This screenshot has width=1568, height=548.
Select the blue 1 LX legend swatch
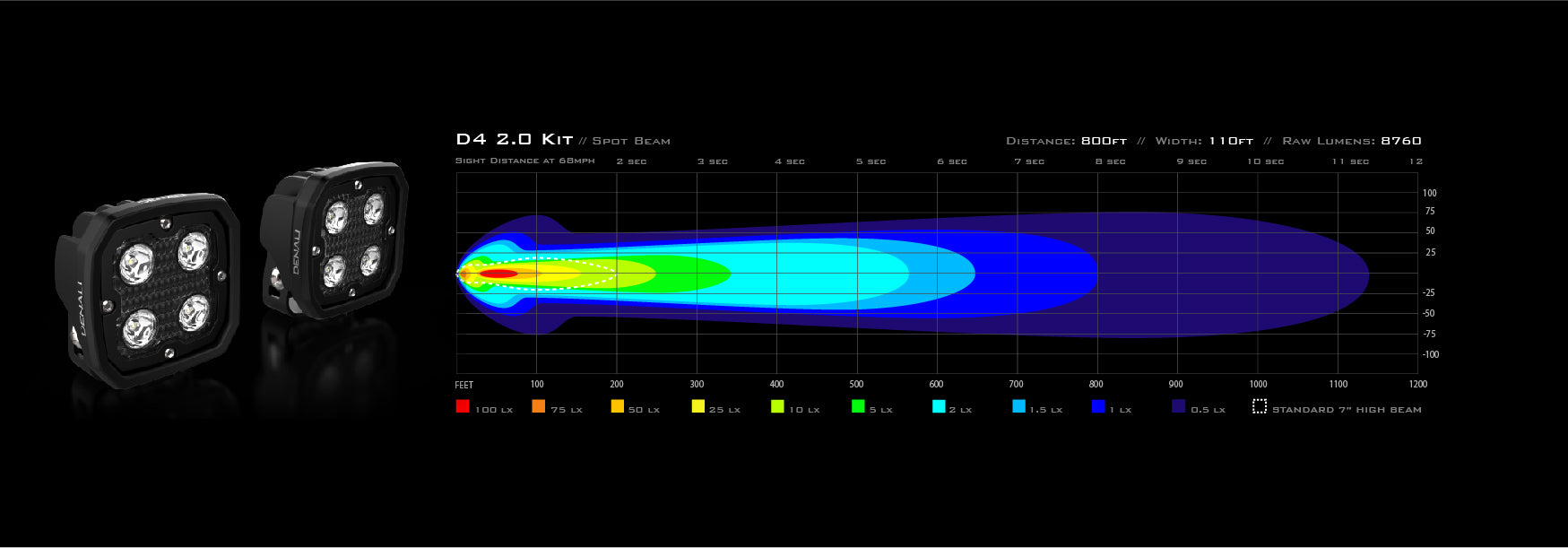pos(1098,406)
